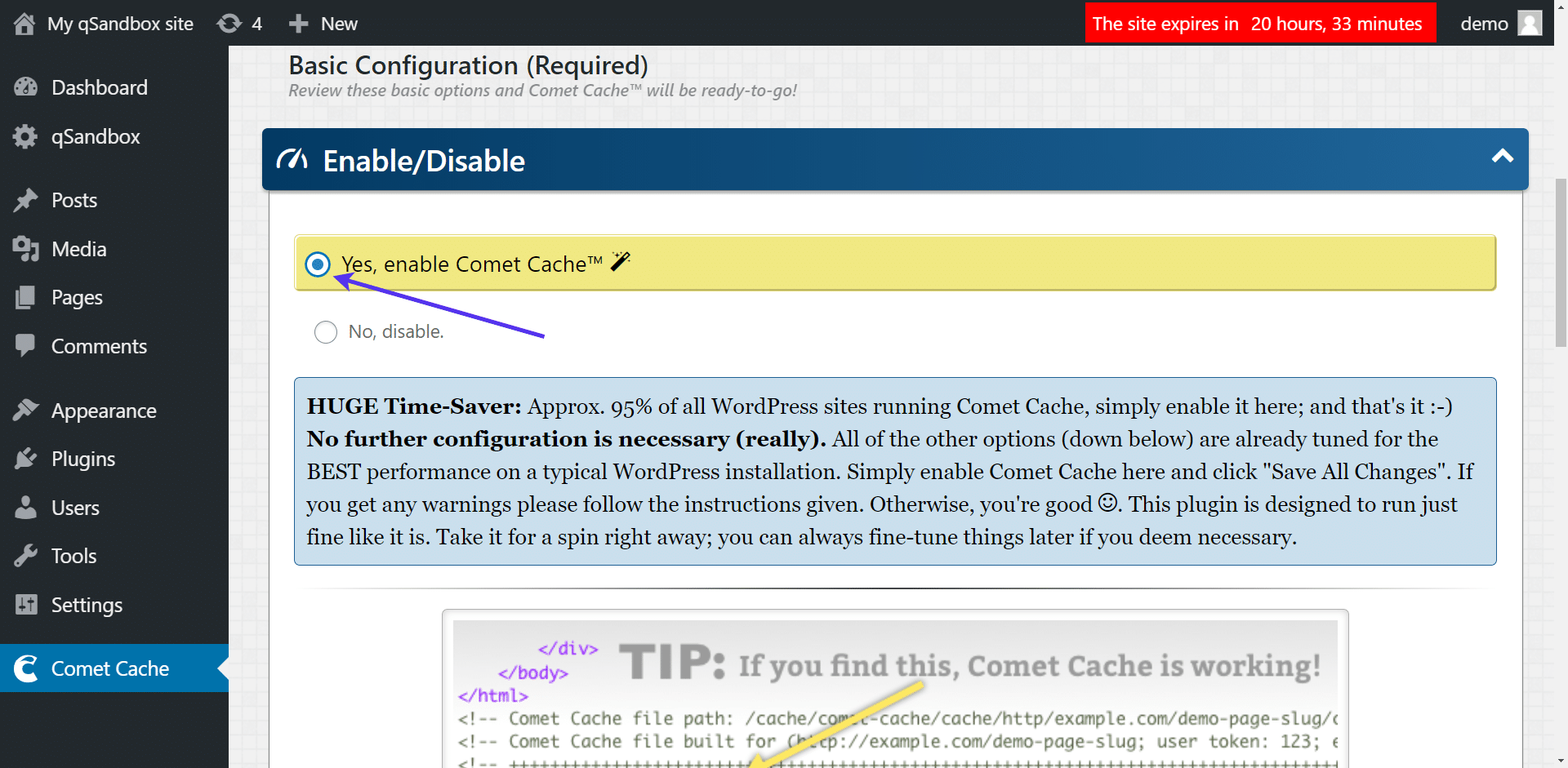This screenshot has width=1568, height=768.
Task: Select the Yes, enable Comet Cache radio
Action: click(318, 264)
